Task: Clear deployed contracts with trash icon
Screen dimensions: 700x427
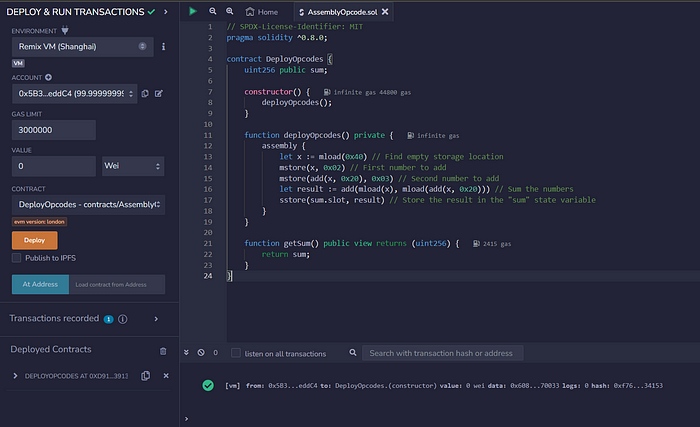Action: pos(163,350)
